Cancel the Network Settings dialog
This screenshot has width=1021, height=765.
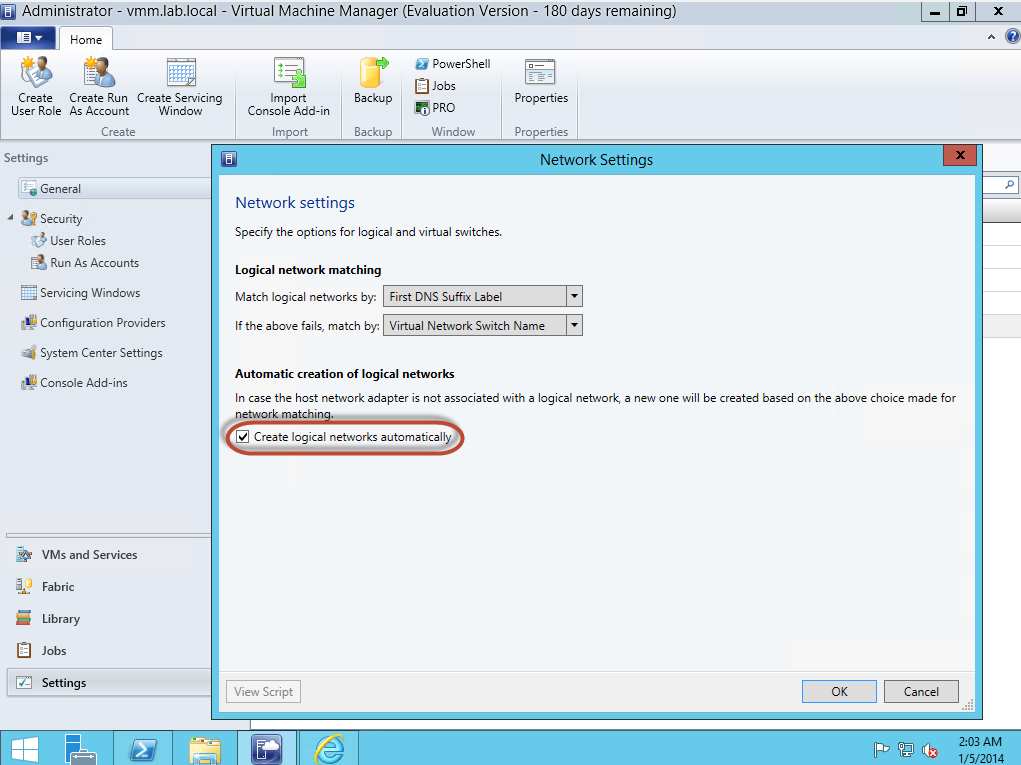click(921, 691)
